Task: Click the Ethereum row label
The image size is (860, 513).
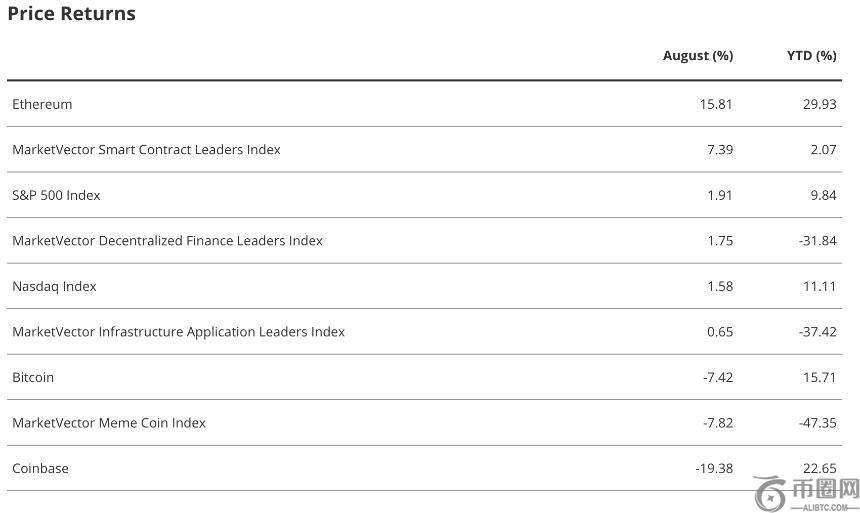Action: click(42, 104)
